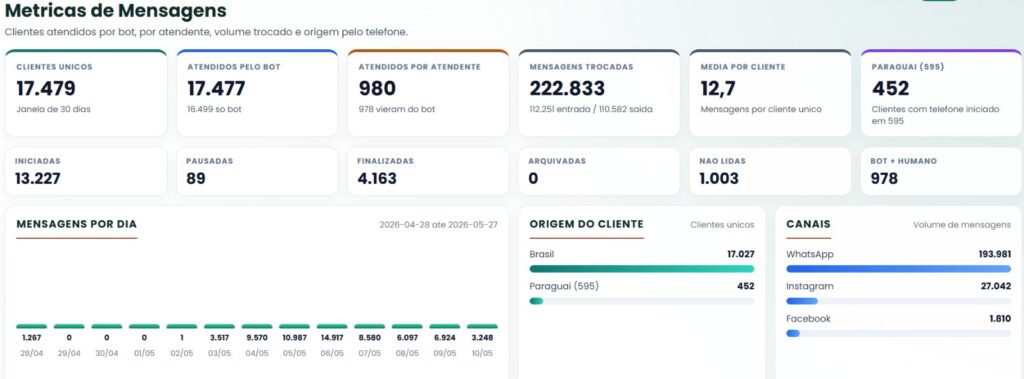Click the chart bar for 28/04
The width and height of the screenshot is (1024, 379).
pos(31,326)
